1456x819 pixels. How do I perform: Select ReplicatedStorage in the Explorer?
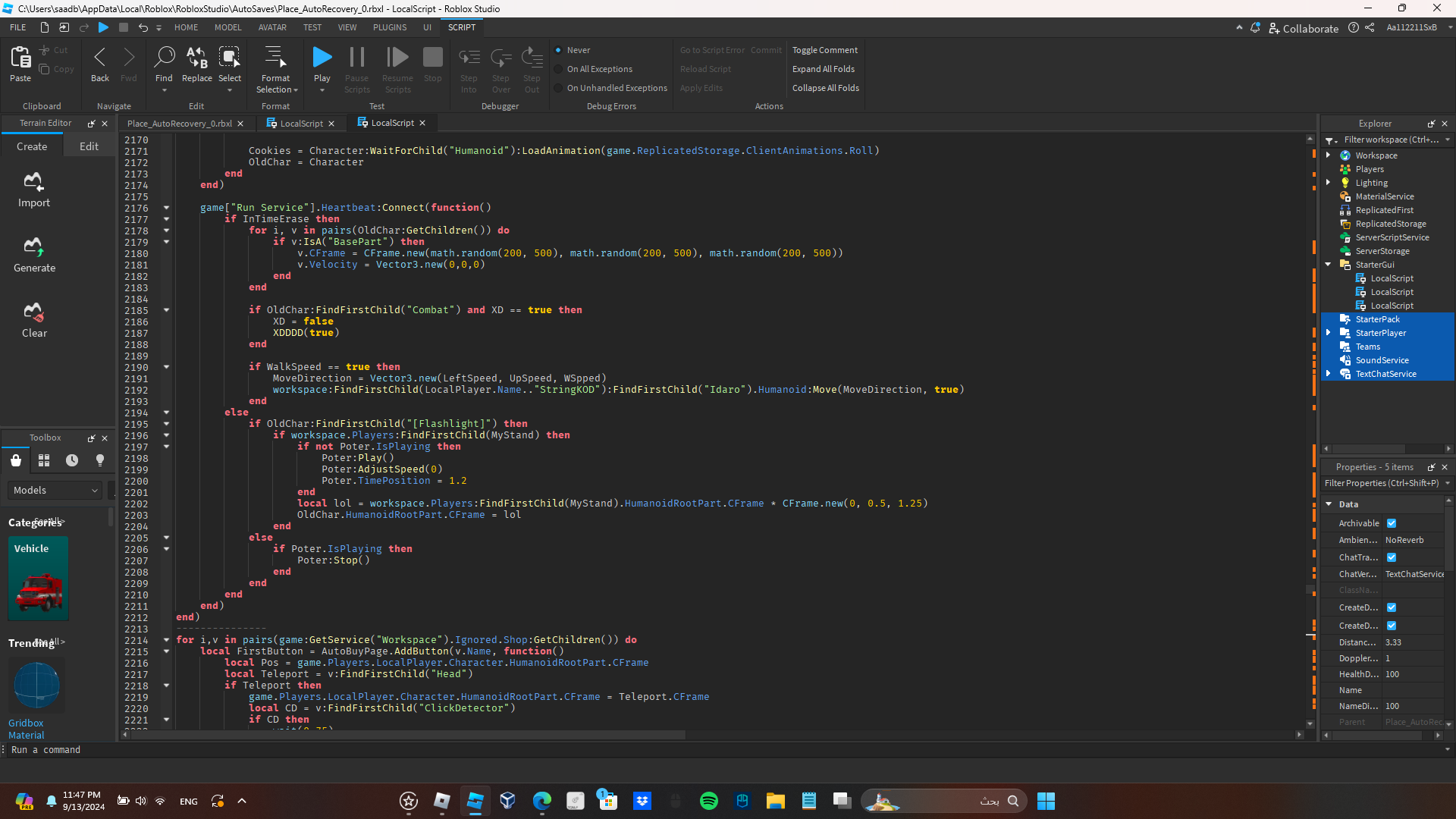point(1391,224)
